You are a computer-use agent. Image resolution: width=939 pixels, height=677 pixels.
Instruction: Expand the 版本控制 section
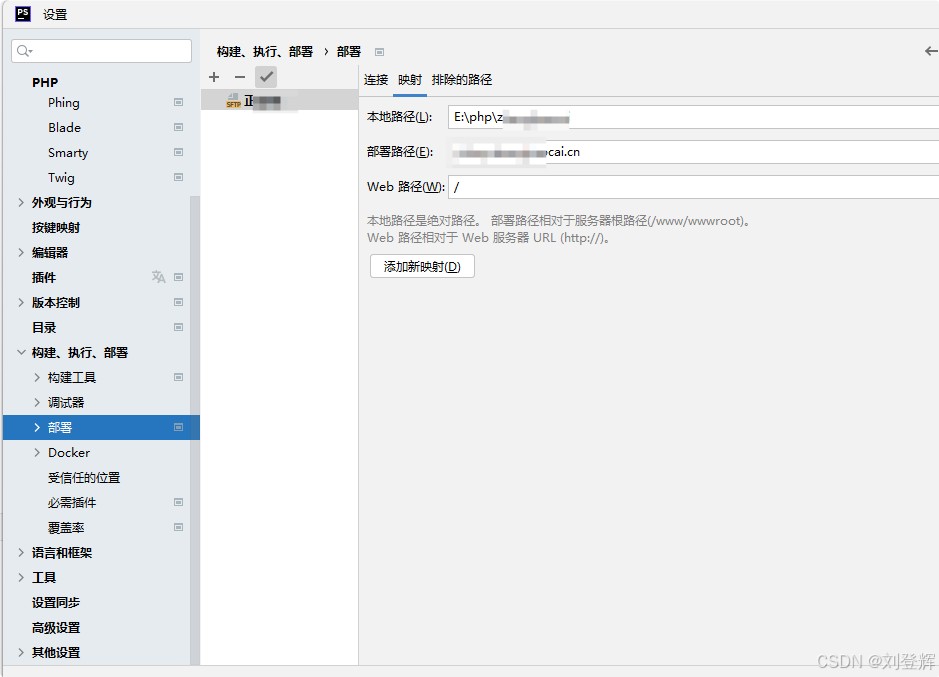point(21,303)
